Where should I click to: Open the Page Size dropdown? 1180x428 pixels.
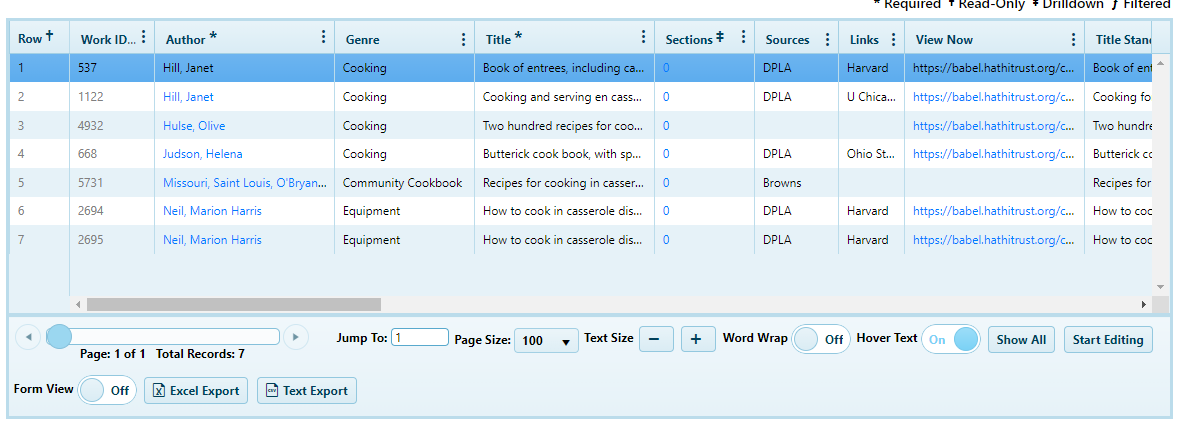(548, 341)
